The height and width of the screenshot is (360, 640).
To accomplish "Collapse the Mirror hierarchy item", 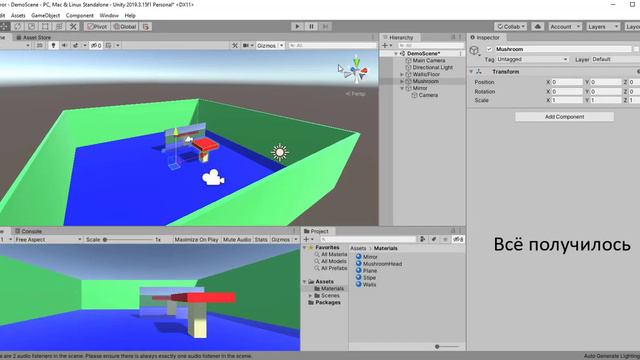I will [402, 88].
